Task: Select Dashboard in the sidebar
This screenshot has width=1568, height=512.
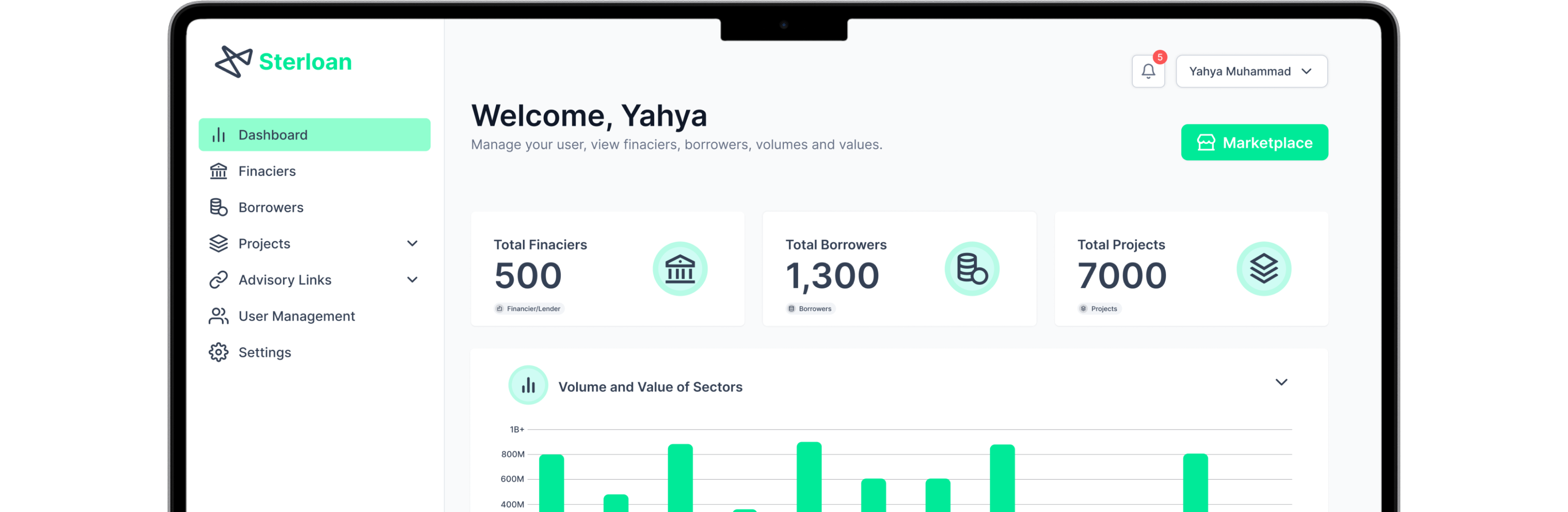Action: point(314,135)
